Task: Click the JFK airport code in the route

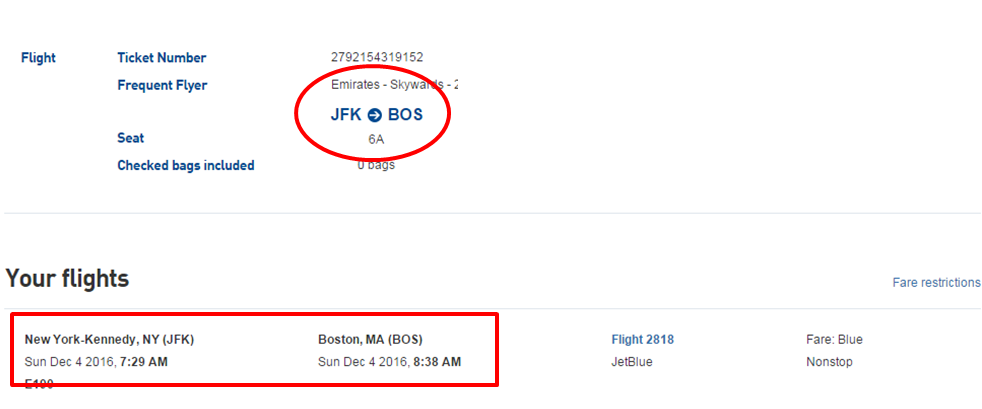Action: click(x=346, y=115)
